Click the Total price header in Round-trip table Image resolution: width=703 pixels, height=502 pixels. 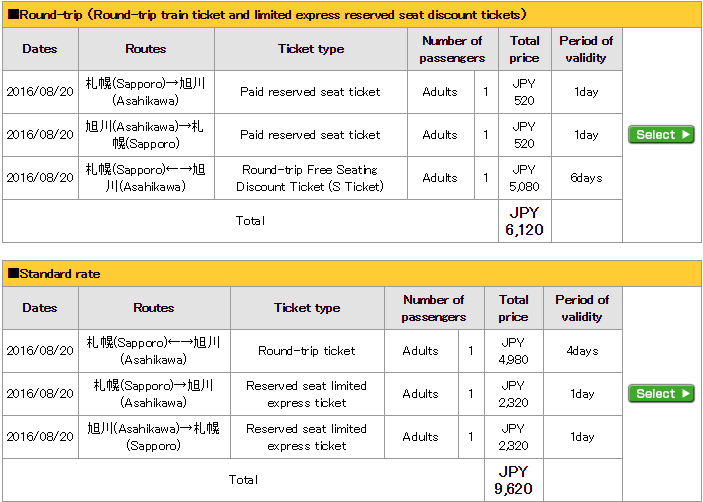pyautogui.click(x=525, y=49)
